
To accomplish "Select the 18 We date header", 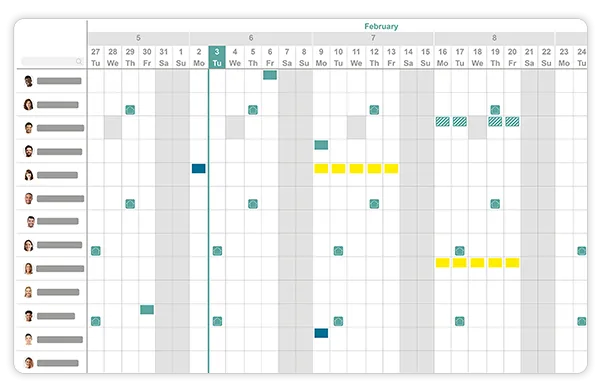I will point(478,57).
